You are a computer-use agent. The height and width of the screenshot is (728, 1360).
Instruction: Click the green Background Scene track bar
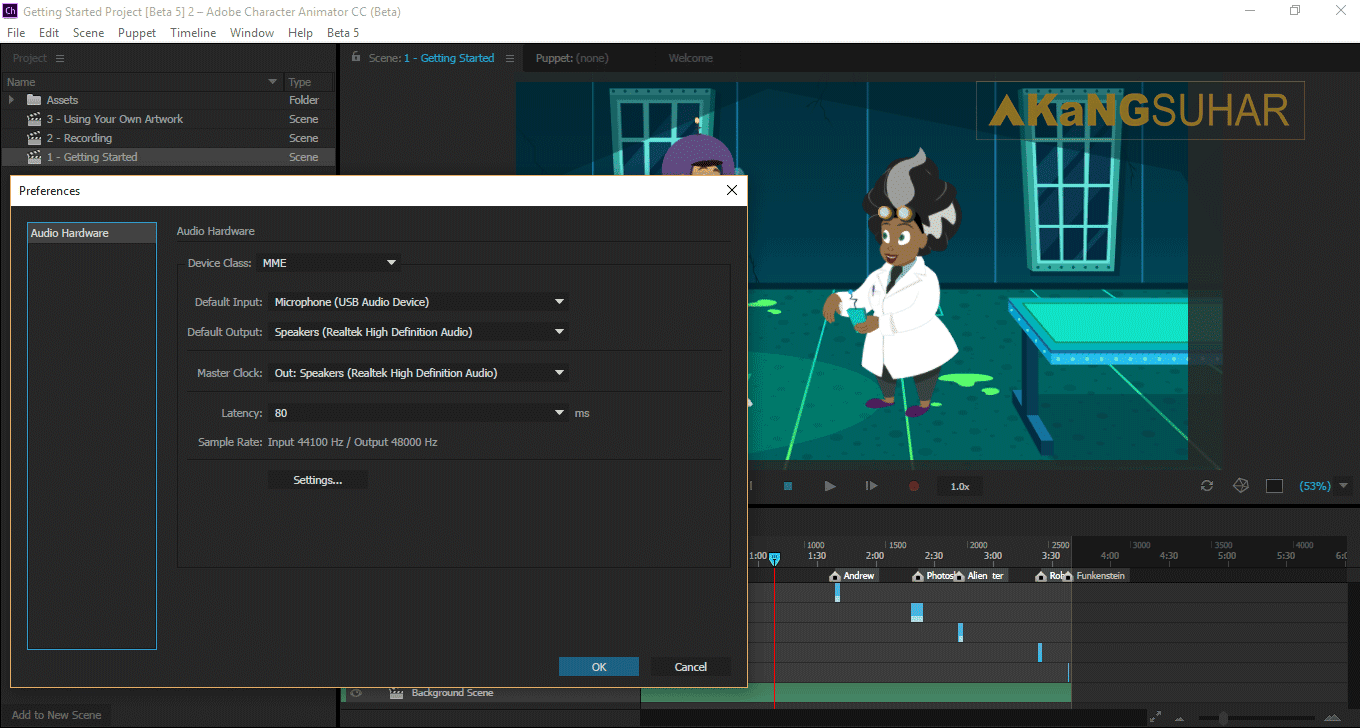click(x=856, y=692)
